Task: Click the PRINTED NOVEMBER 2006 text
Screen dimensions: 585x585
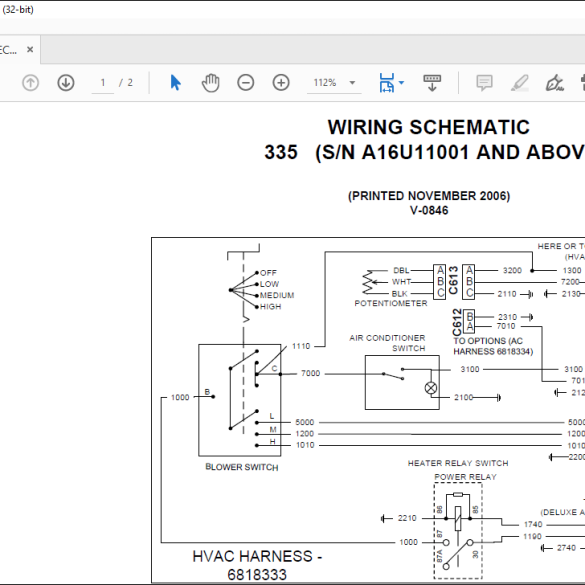Action: pos(429,196)
